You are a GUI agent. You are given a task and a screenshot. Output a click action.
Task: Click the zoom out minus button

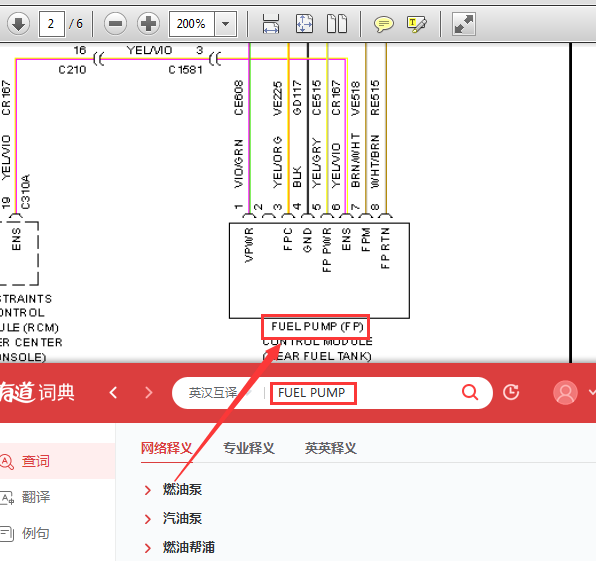[115, 24]
